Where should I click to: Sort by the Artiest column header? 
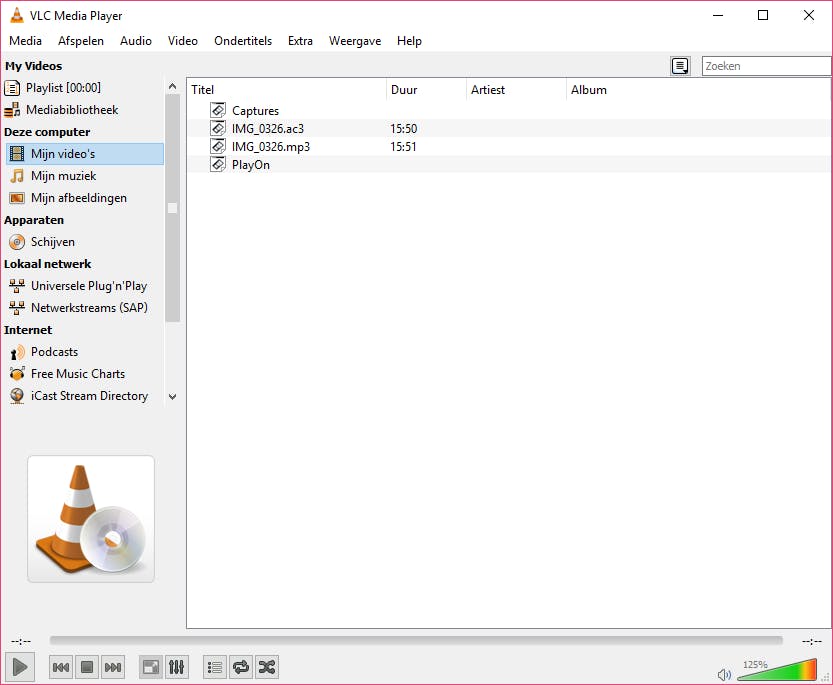pos(516,90)
